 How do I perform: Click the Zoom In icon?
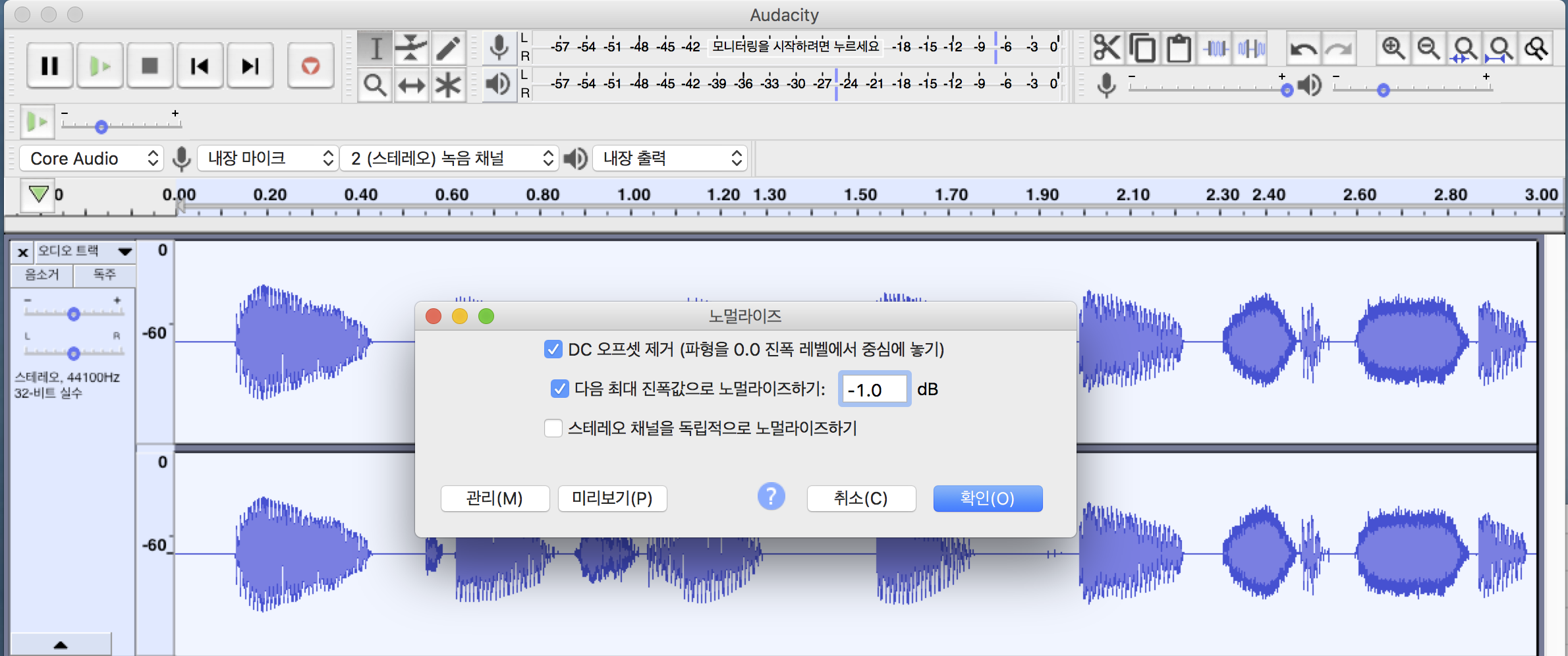tap(1393, 48)
